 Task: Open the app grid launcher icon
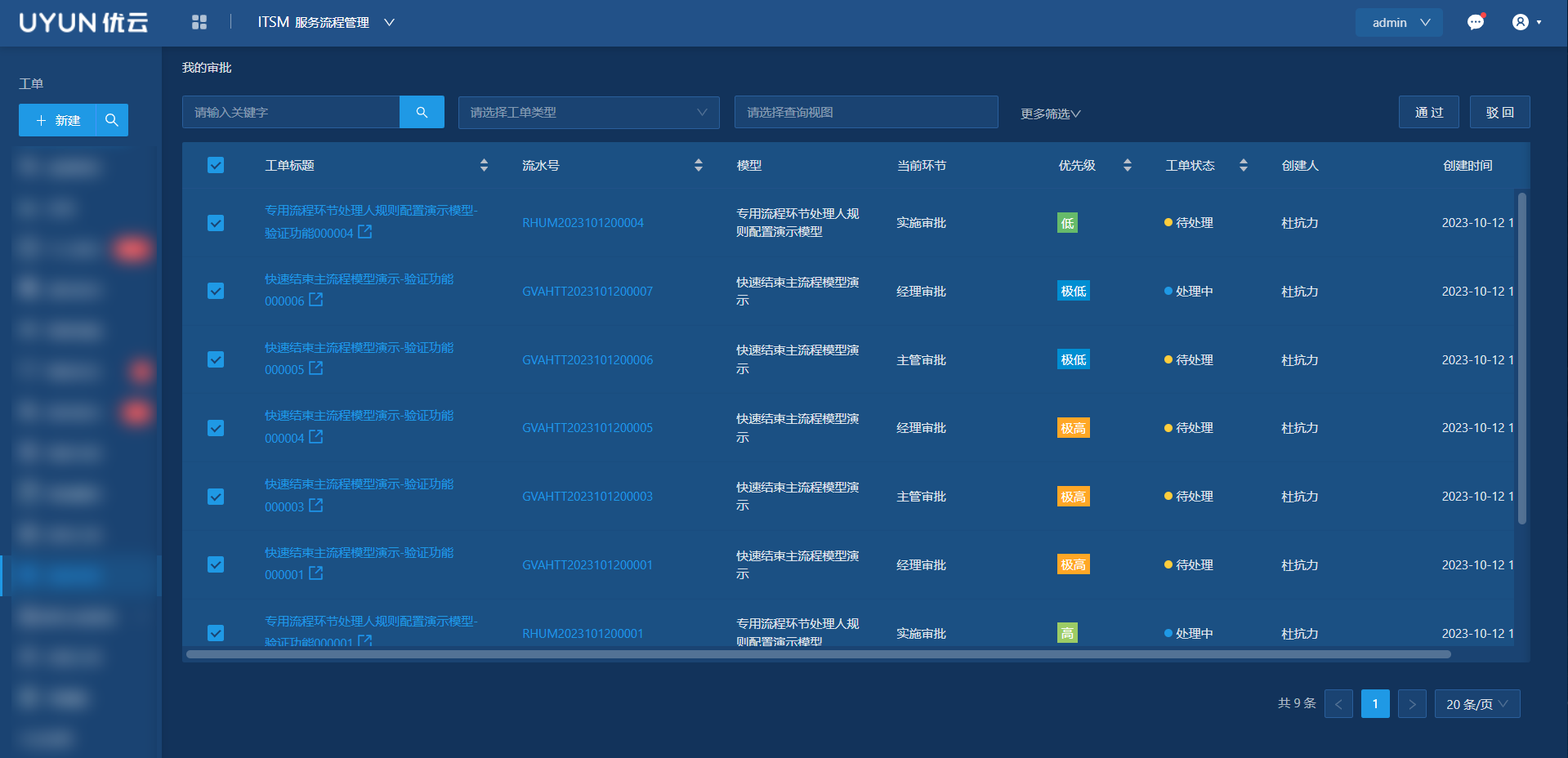click(x=199, y=22)
